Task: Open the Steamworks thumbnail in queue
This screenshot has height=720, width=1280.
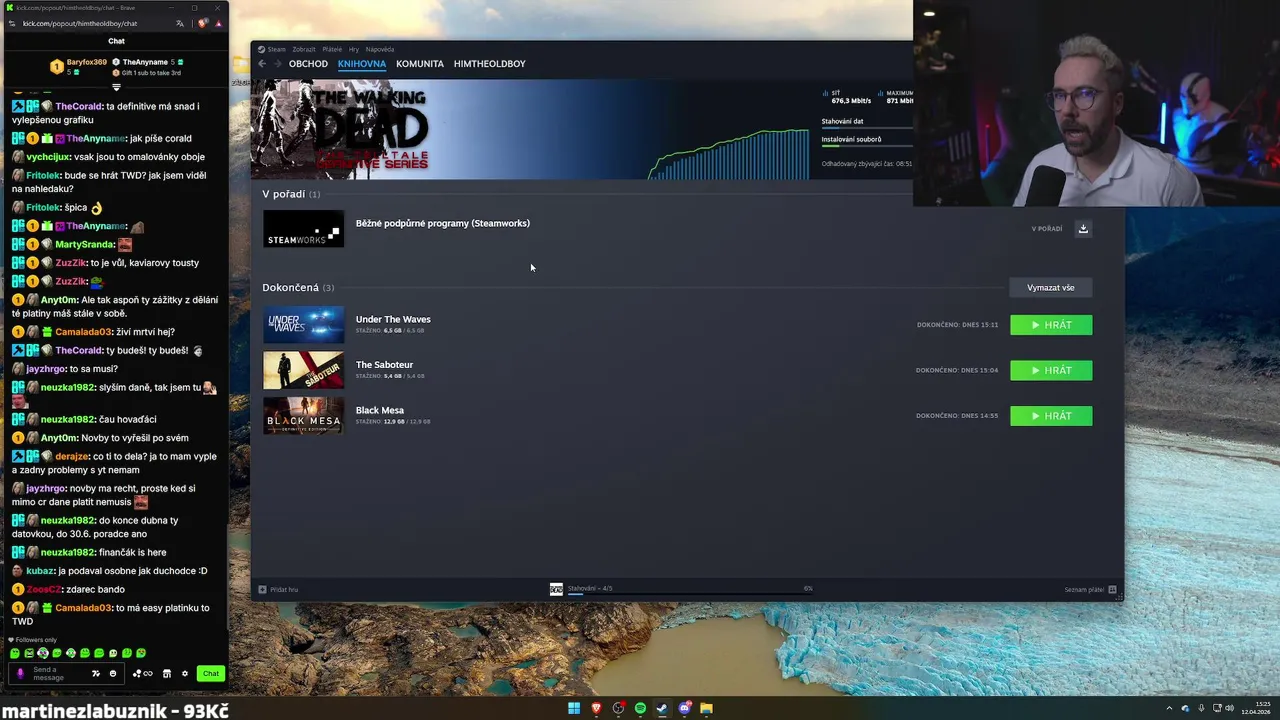Action: click(x=303, y=229)
